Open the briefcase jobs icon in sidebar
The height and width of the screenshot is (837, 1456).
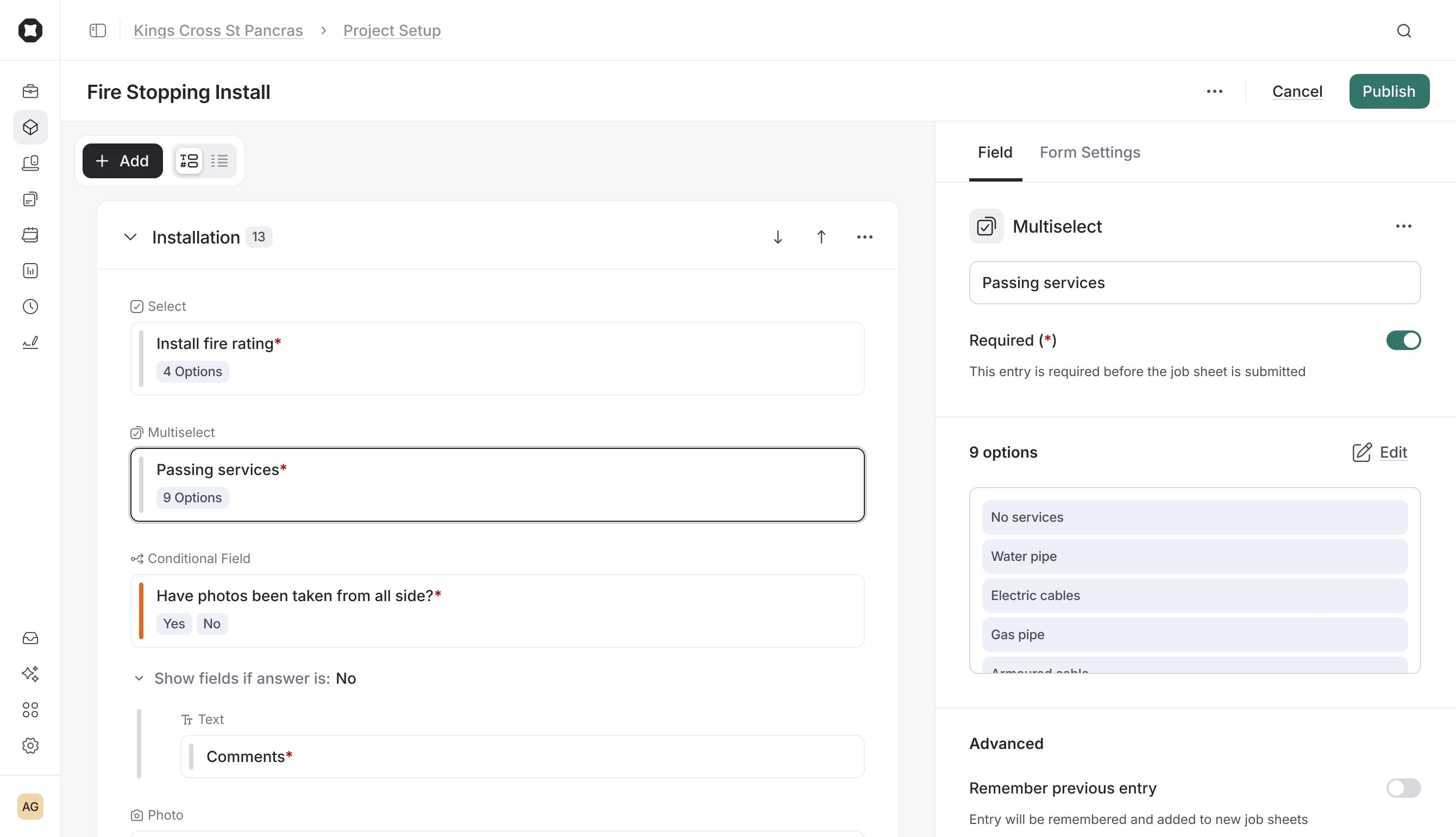pyautogui.click(x=30, y=91)
